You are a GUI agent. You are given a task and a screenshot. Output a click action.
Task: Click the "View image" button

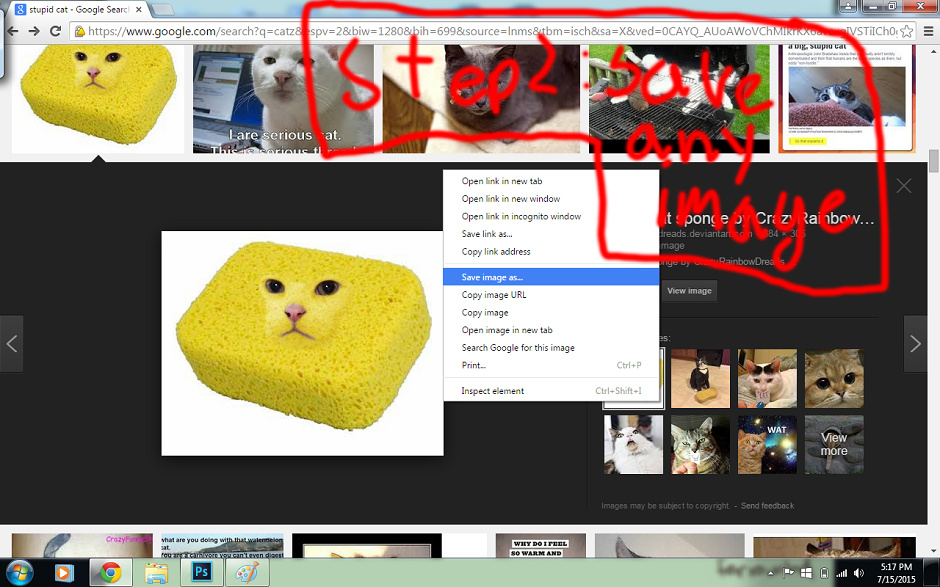pyautogui.click(x=689, y=291)
